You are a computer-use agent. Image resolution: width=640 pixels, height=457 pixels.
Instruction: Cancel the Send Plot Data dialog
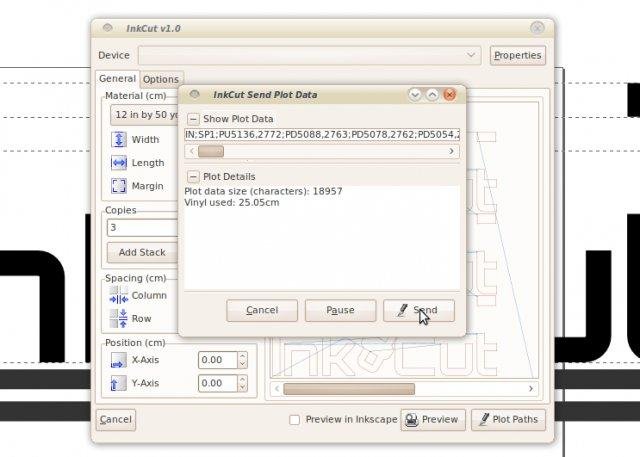click(262, 311)
